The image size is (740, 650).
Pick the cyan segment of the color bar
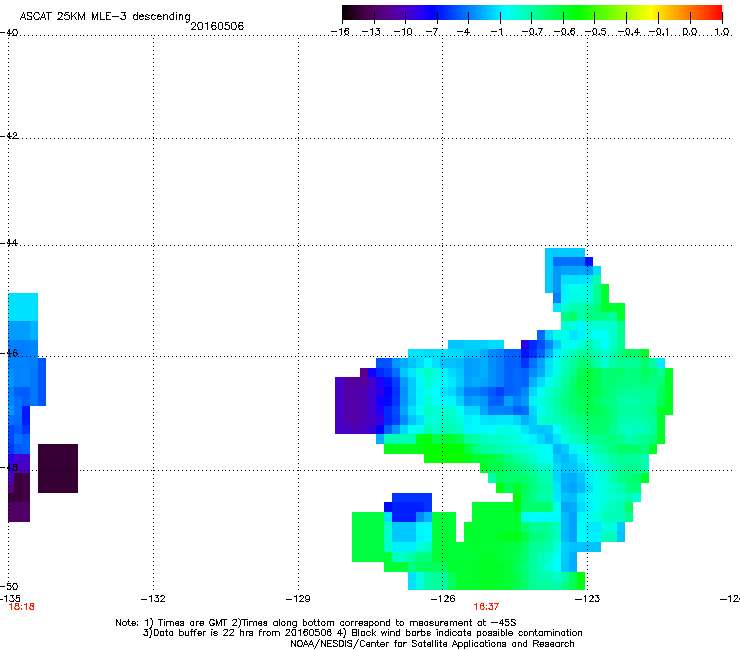coord(507,13)
